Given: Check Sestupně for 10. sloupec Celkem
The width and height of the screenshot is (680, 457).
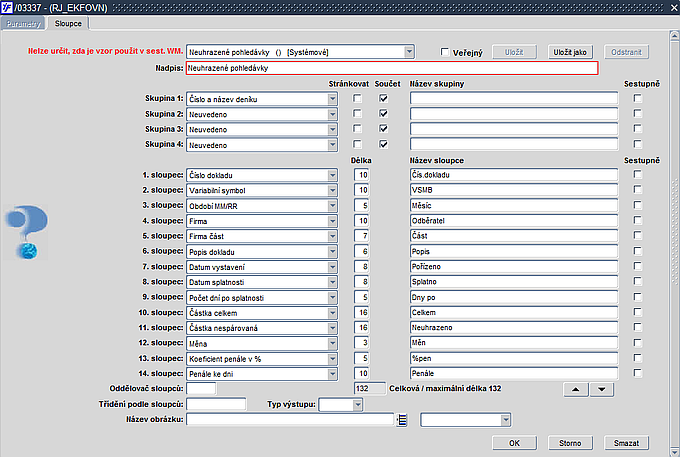Looking at the screenshot, I should 637,312.
